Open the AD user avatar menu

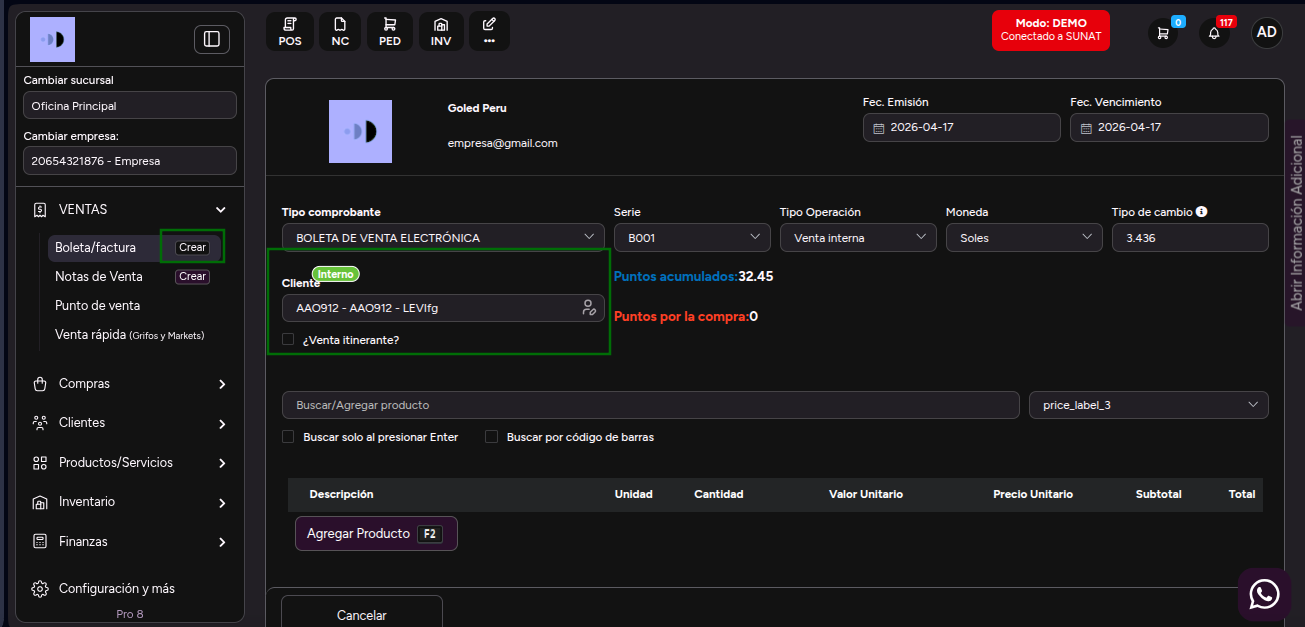tap(1267, 32)
